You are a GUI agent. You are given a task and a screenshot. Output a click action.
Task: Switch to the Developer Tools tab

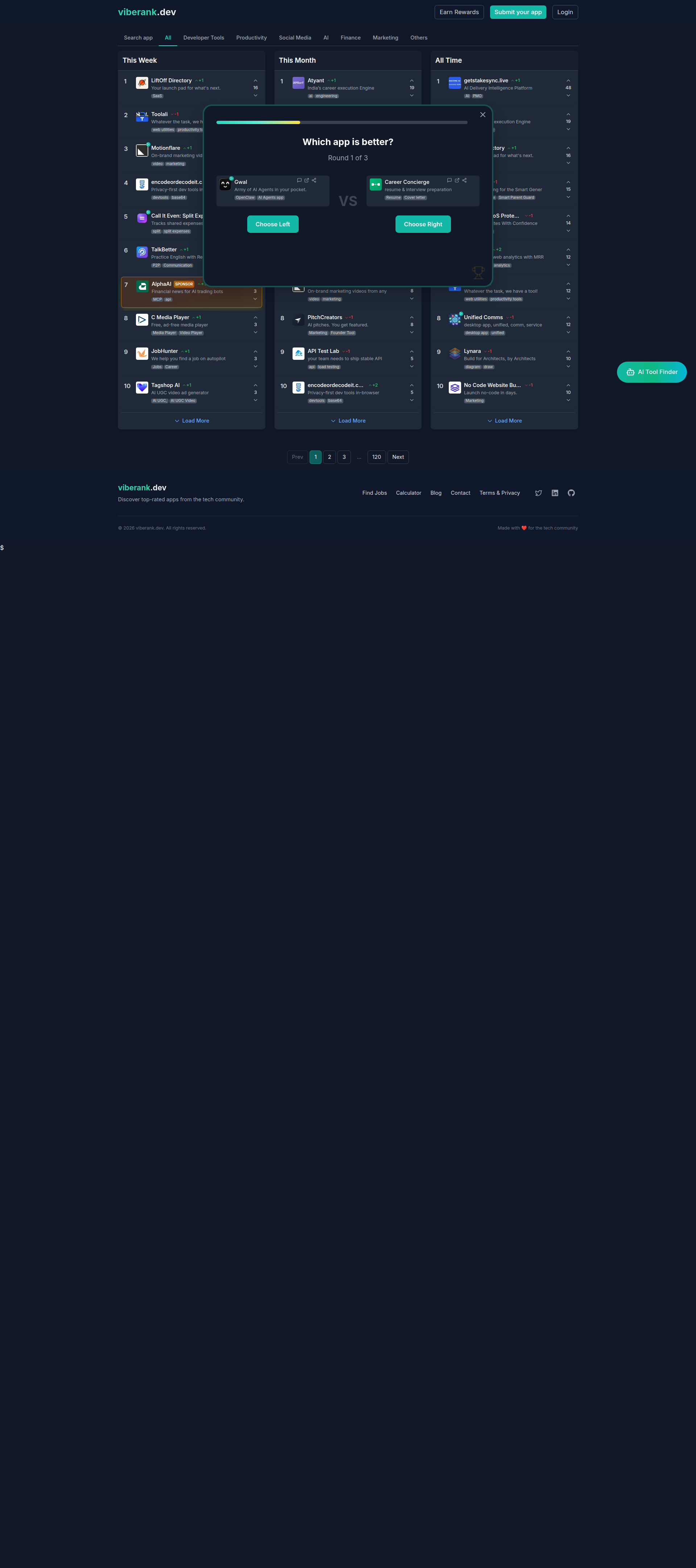point(204,38)
